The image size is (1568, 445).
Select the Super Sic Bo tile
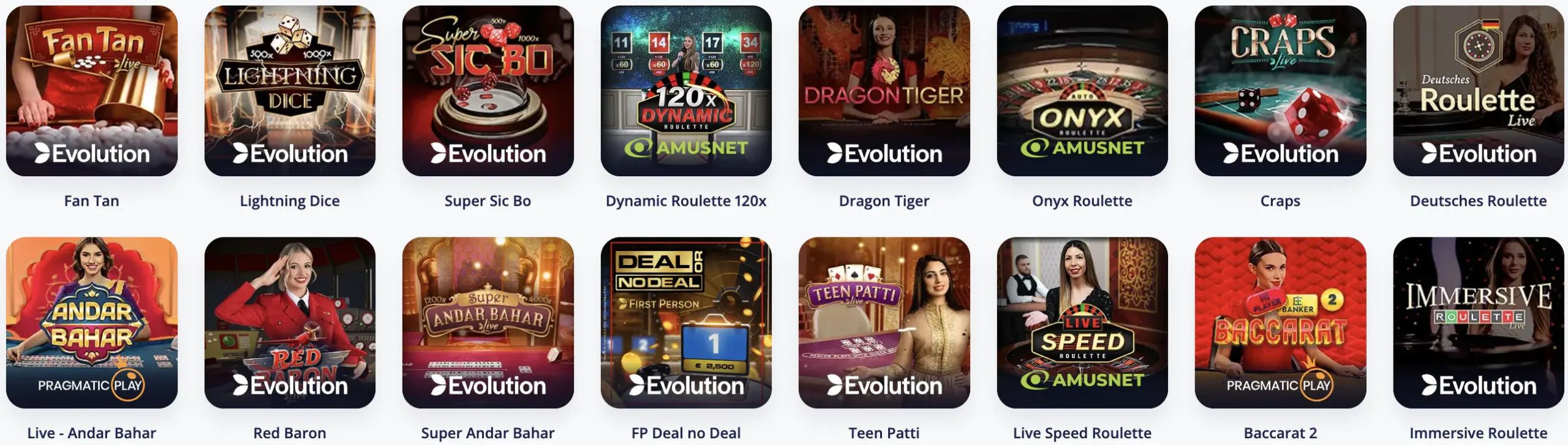tap(488, 91)
